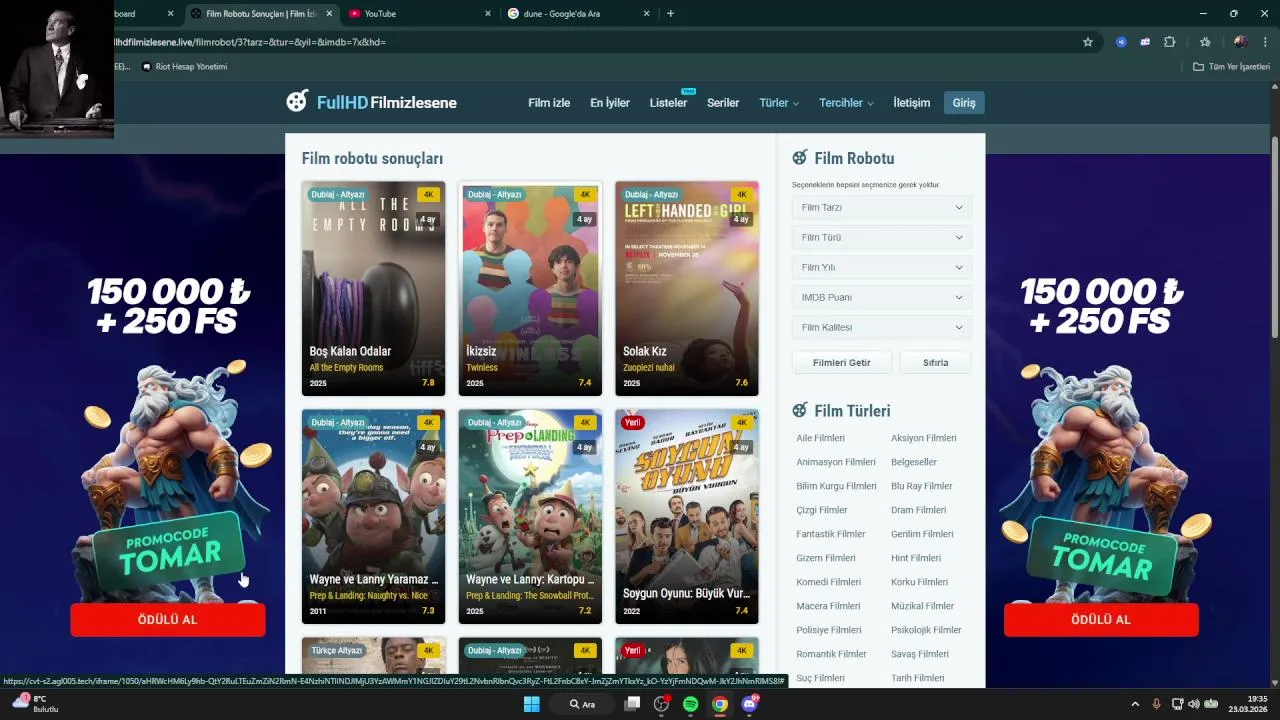
Task: Click the Film Türleri heading reel icon
Action: point(800,411)
